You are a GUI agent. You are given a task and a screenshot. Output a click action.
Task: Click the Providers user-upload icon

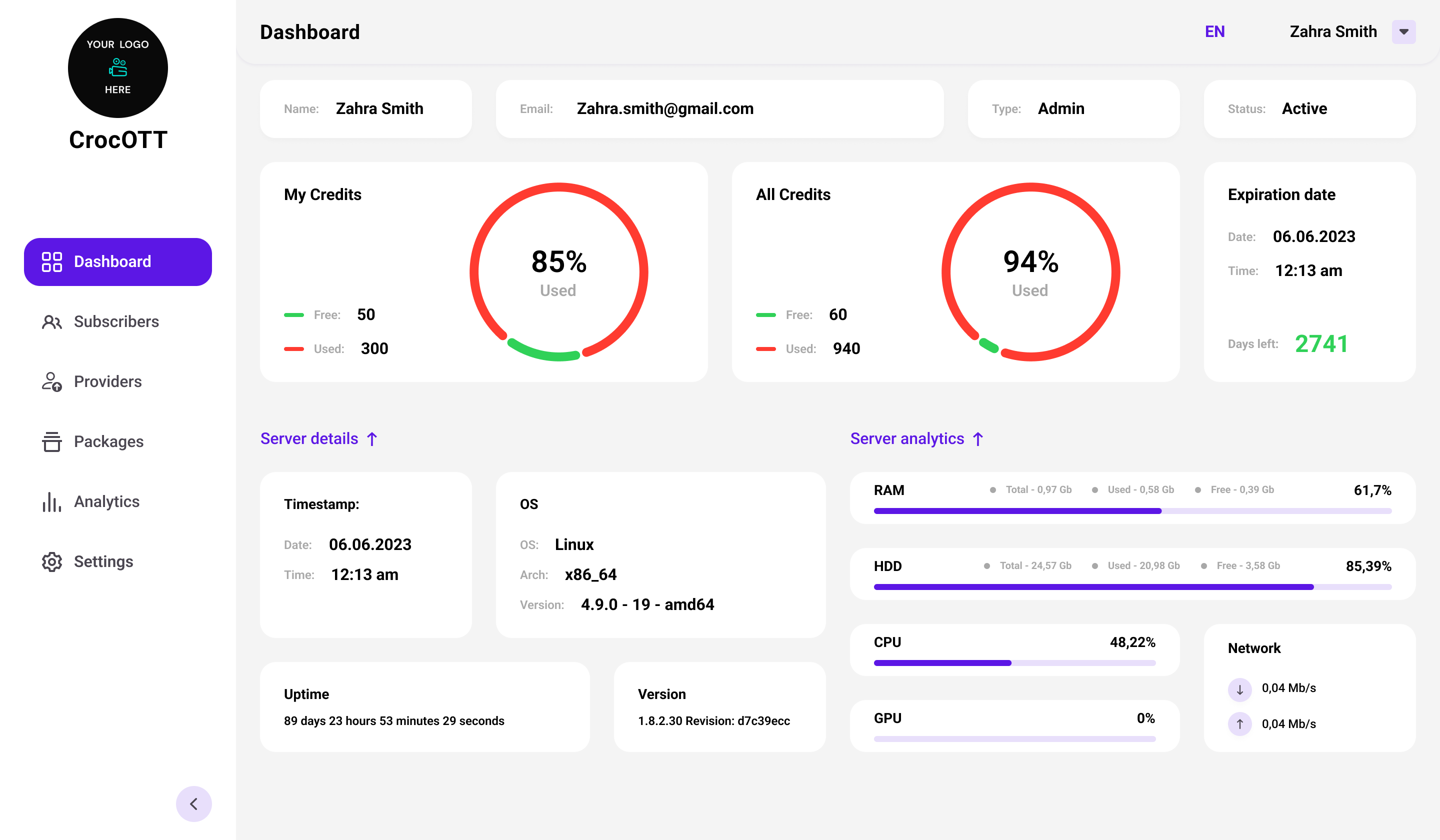coord(51,381)
